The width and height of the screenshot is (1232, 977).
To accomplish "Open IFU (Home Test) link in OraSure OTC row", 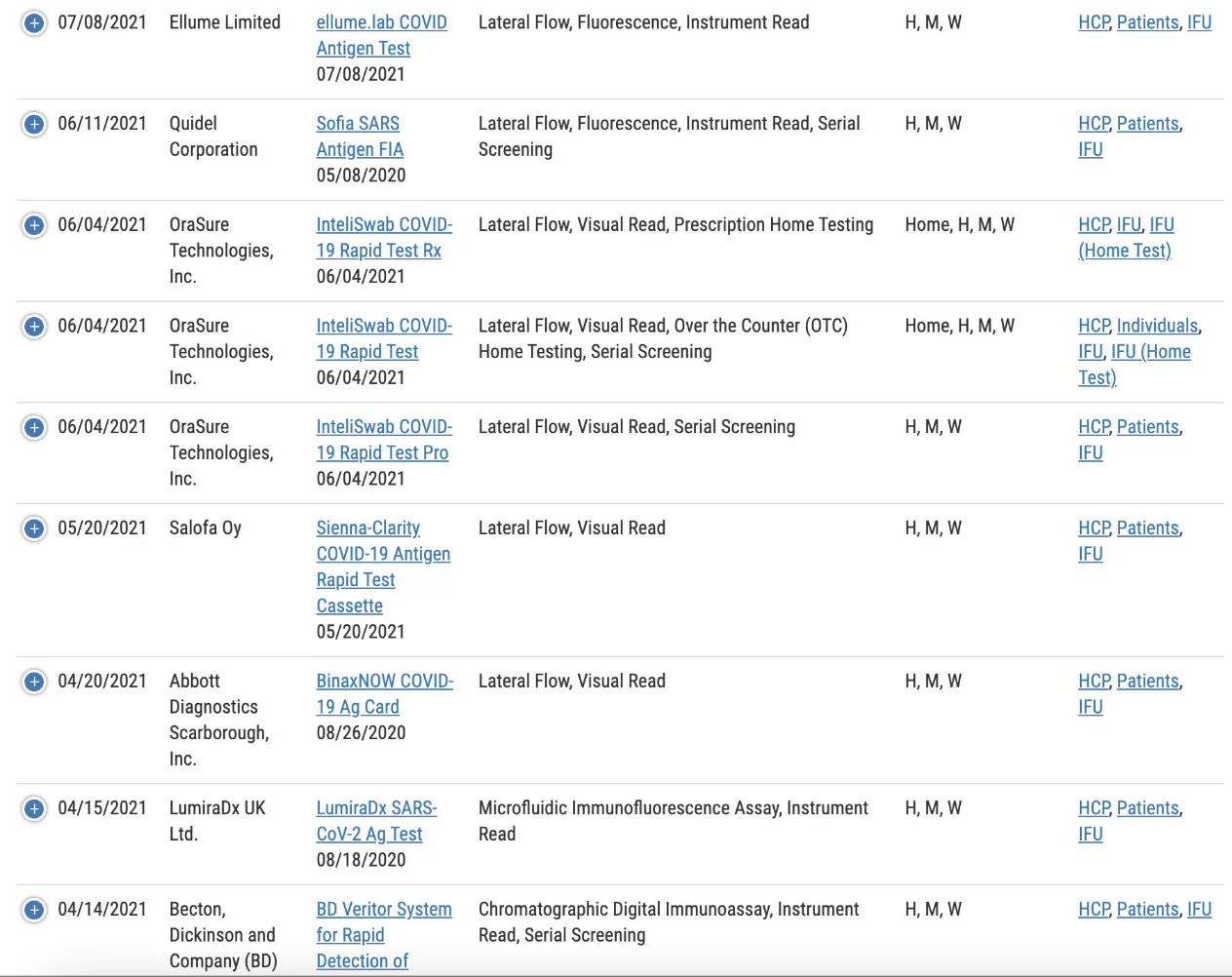I will 1136,365.
